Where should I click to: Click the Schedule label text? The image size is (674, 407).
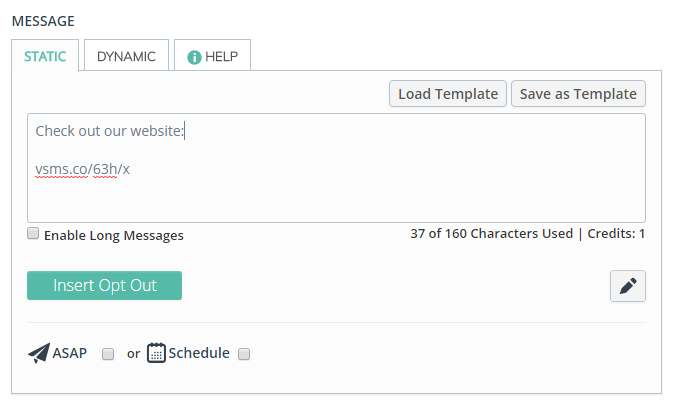[199, 353]
